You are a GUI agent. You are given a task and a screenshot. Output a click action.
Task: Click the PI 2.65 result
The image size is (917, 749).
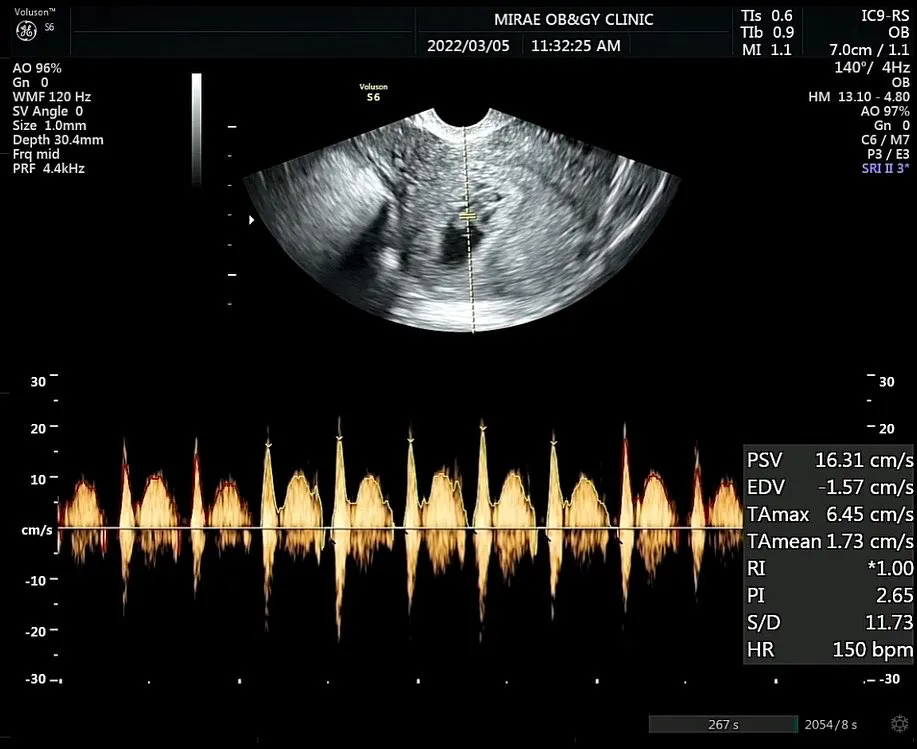(829, 595)
